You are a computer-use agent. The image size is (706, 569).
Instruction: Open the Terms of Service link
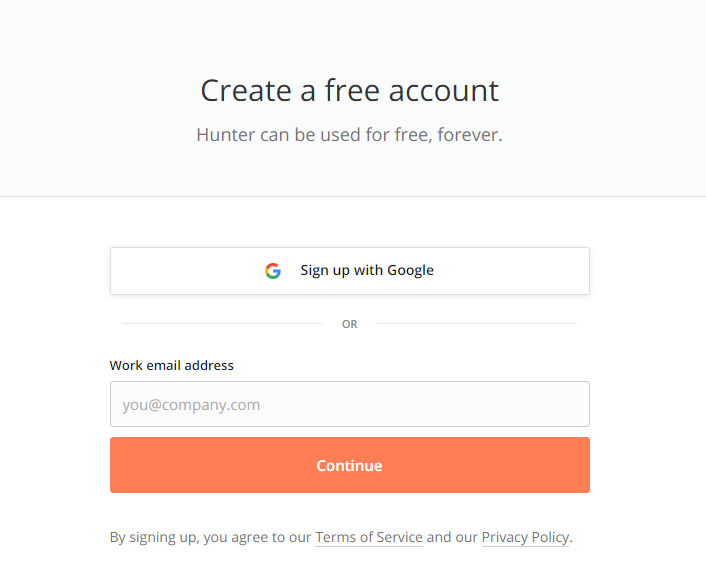pyautogui.click(x=369, y=537)
